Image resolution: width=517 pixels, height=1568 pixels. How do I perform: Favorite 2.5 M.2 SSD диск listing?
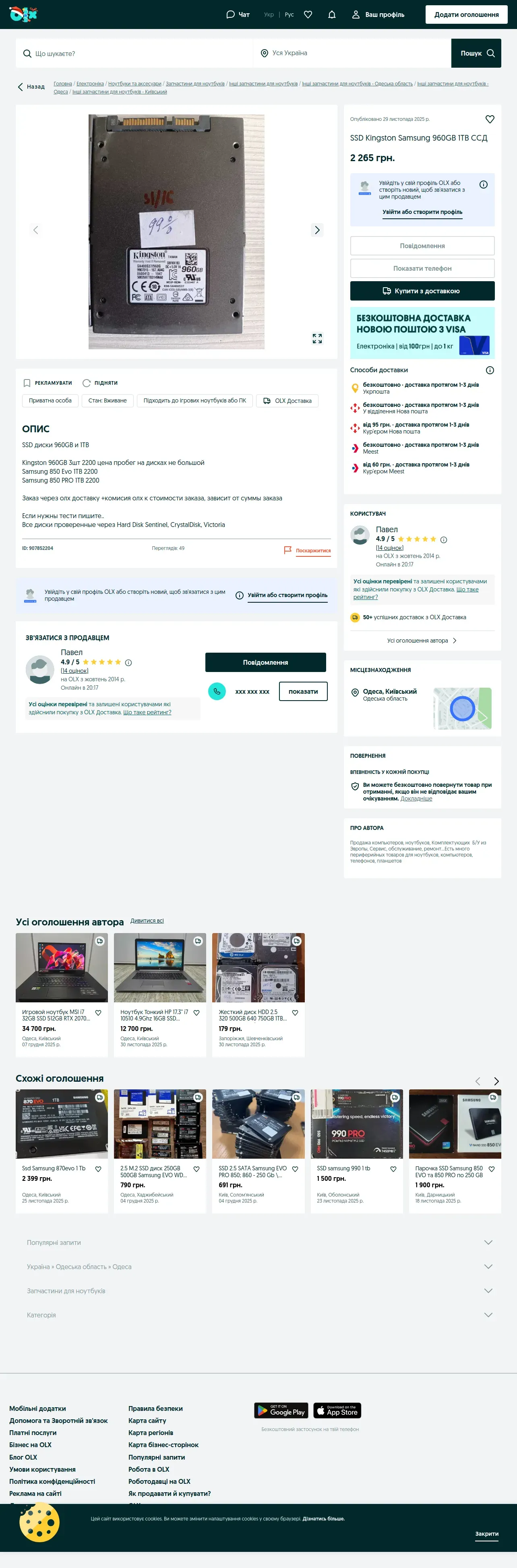(196, 1169)
